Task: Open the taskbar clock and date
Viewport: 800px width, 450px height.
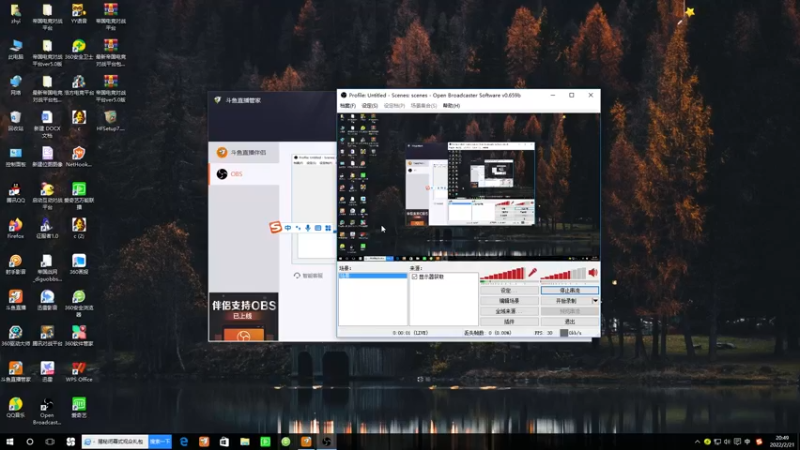Action: [782, 441]
